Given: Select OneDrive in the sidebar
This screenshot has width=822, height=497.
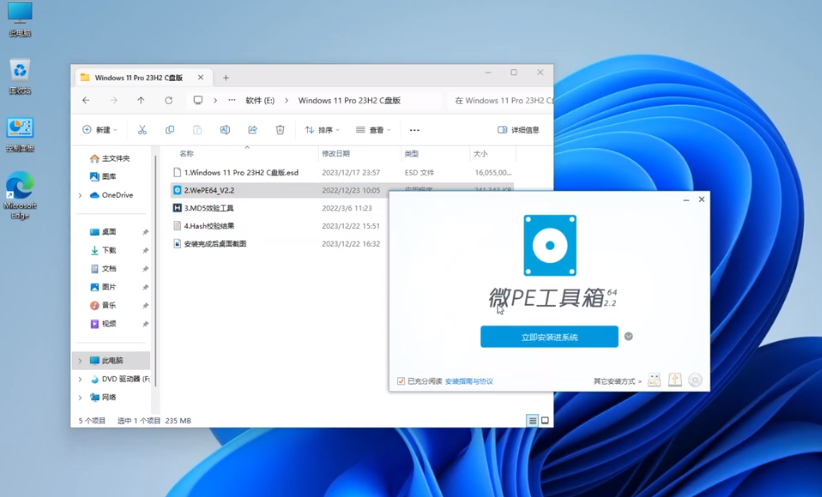Looking at the screenshot, I should pyautogui.click(x=112, y=195).
